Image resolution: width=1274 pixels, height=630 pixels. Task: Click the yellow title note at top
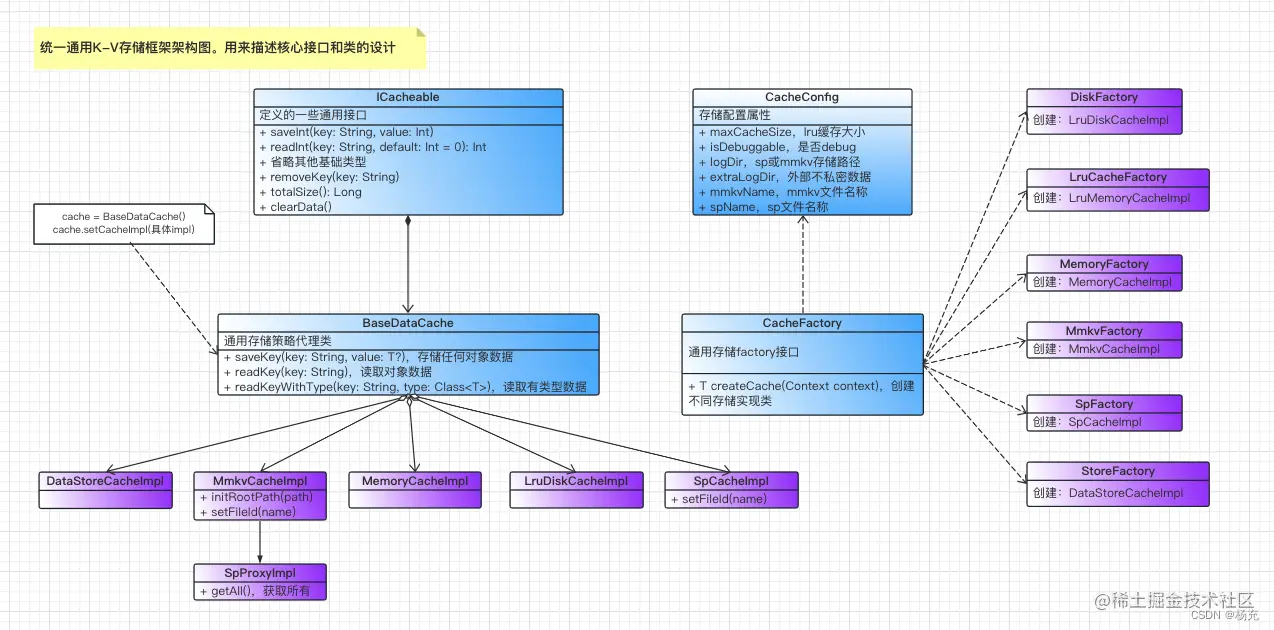230,48
